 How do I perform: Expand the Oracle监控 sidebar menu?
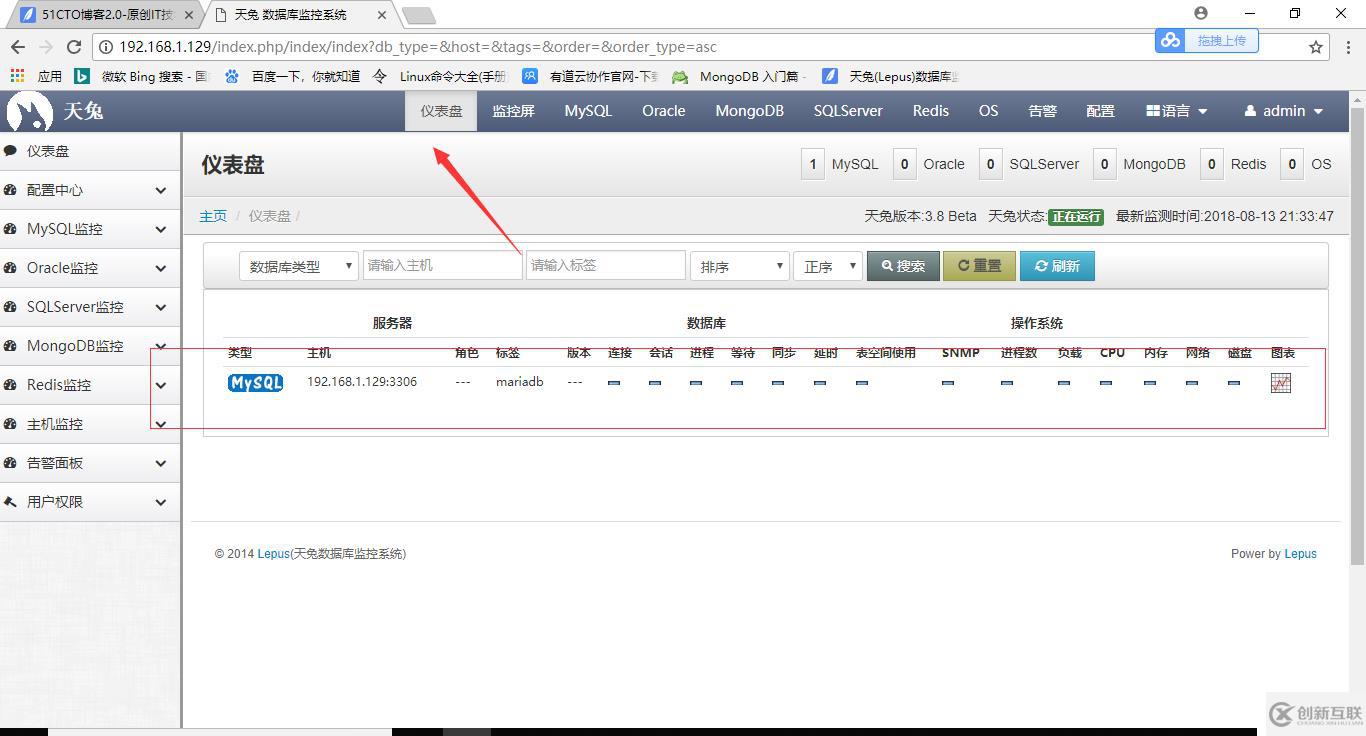[x=90, y=268]
